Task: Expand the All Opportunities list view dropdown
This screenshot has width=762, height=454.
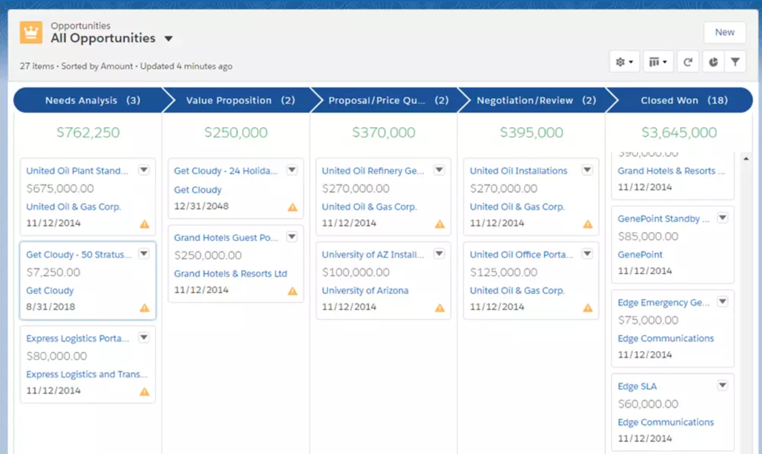Action: (x=168, y=39)
